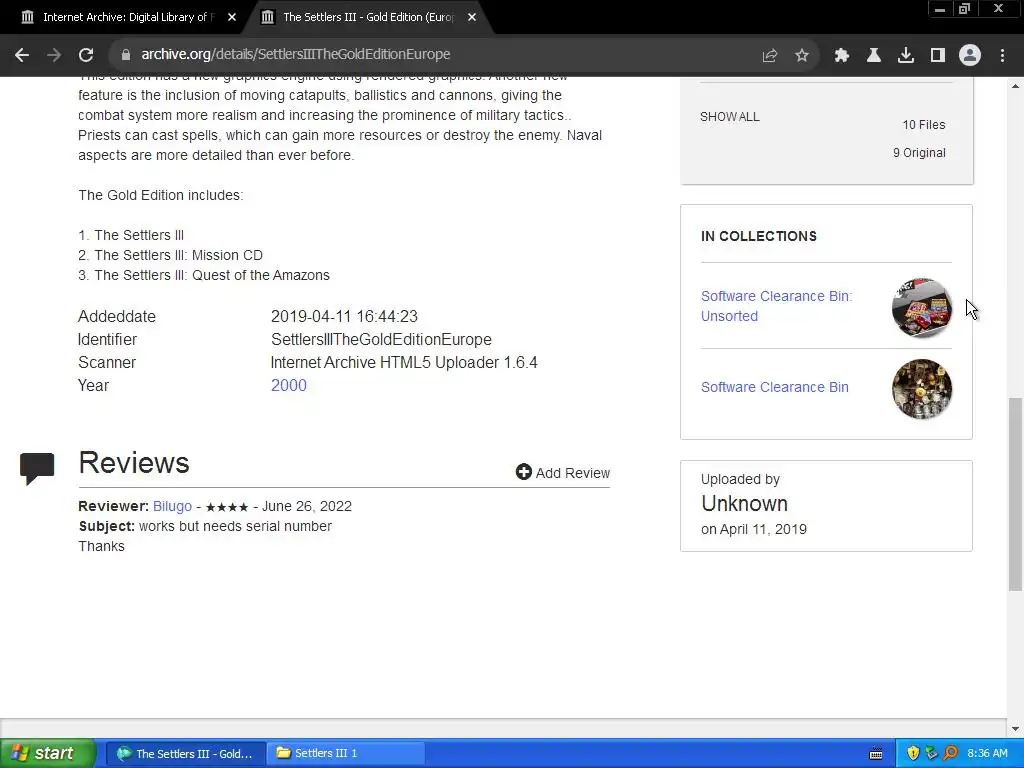Click the archive.org address bar URL

tap(296, 54)
